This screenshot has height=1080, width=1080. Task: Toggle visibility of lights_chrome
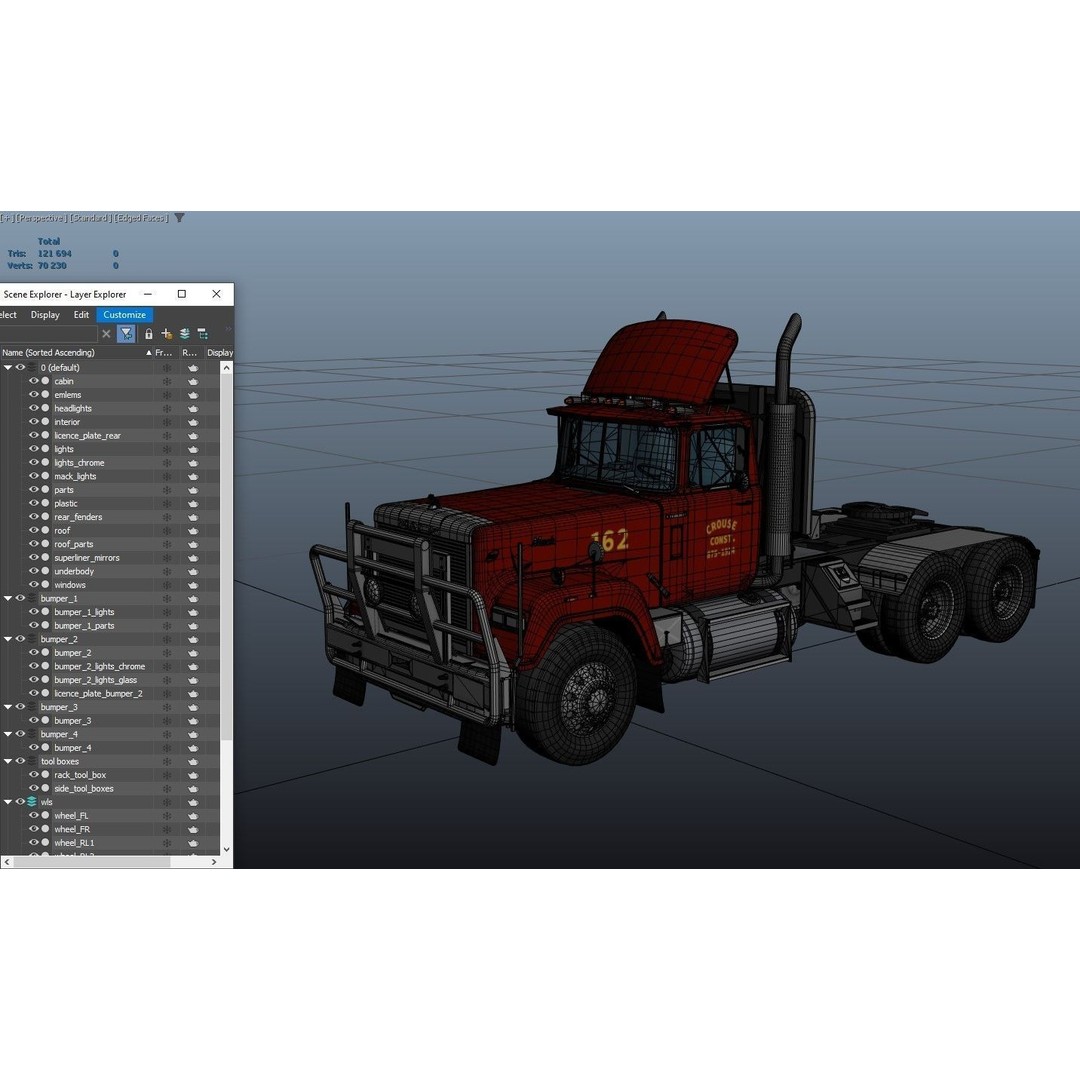point(33,462)
